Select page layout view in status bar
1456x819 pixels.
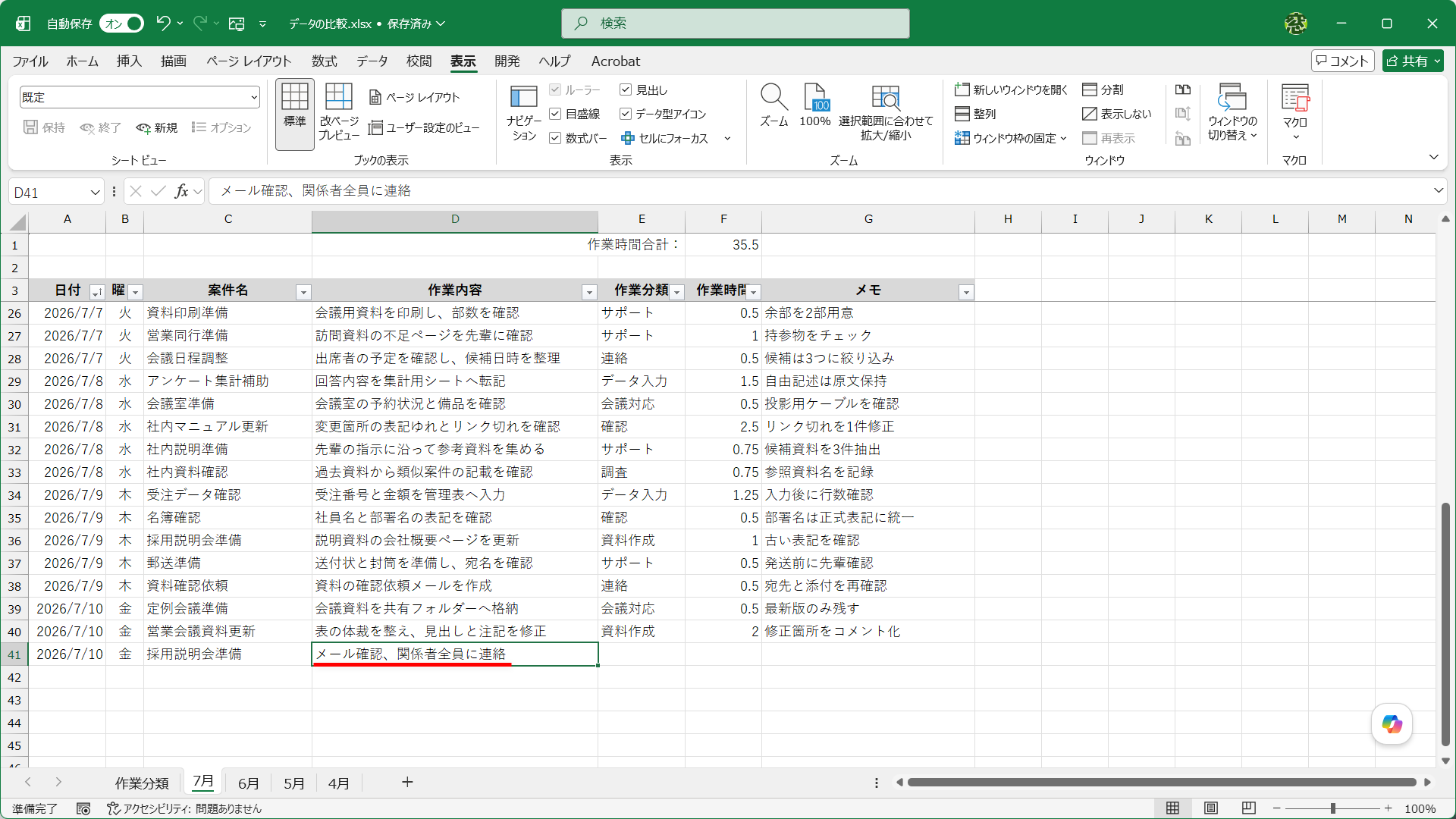click(1211, 808)
